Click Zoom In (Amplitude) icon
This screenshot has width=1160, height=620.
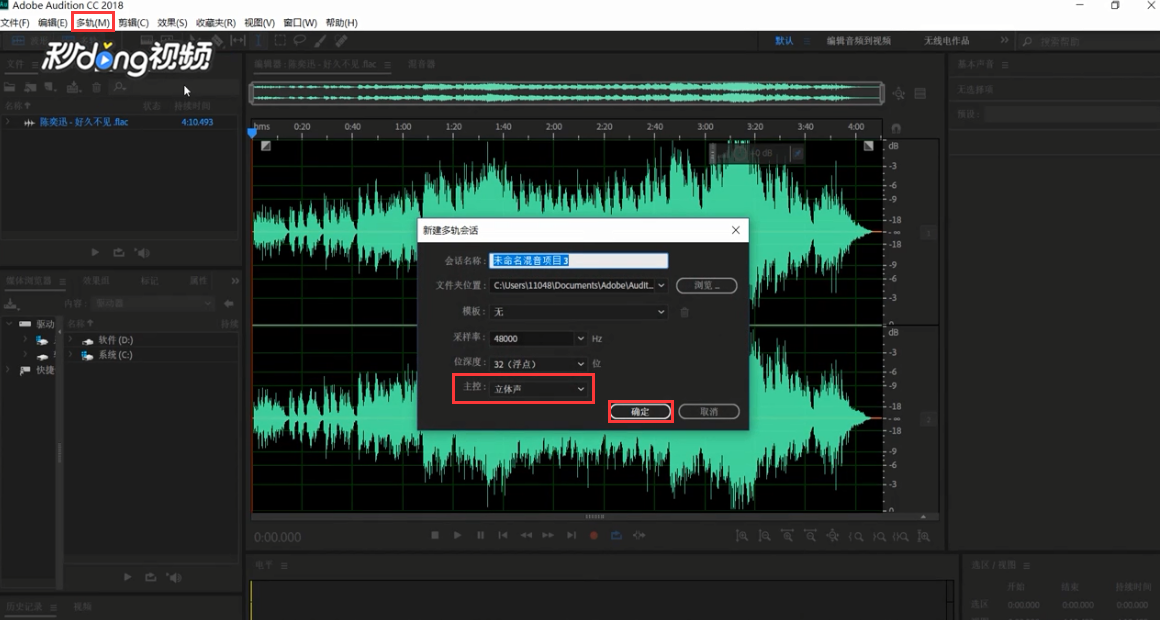[742, 536]
